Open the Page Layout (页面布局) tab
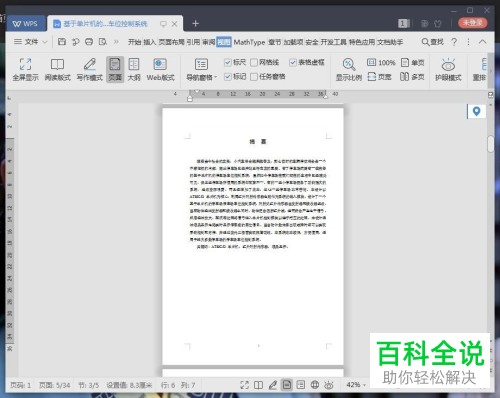The width and height of the screenshot is (500, 398). coord(171,42)
